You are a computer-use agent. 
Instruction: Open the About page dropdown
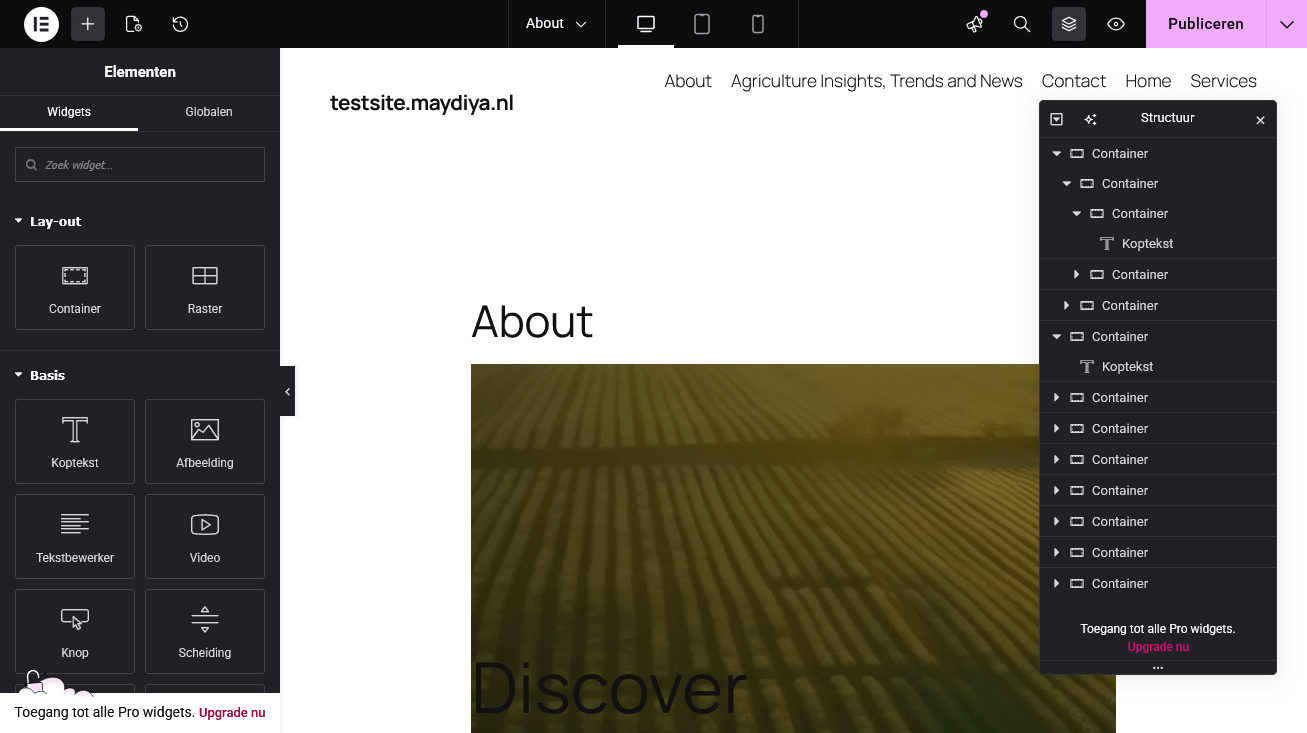pyautogui.click(x=556, y=24)
